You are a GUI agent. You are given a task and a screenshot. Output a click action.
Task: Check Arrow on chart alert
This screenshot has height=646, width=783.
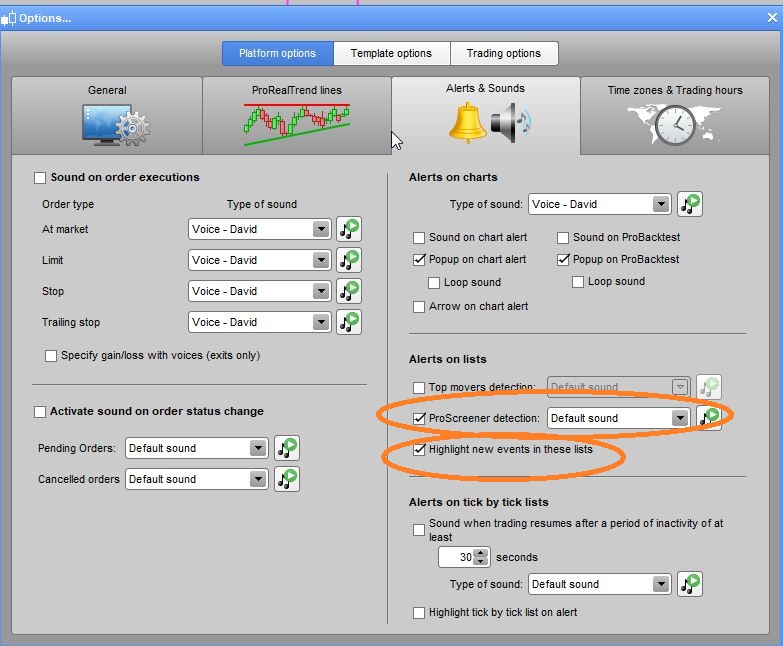419,307
